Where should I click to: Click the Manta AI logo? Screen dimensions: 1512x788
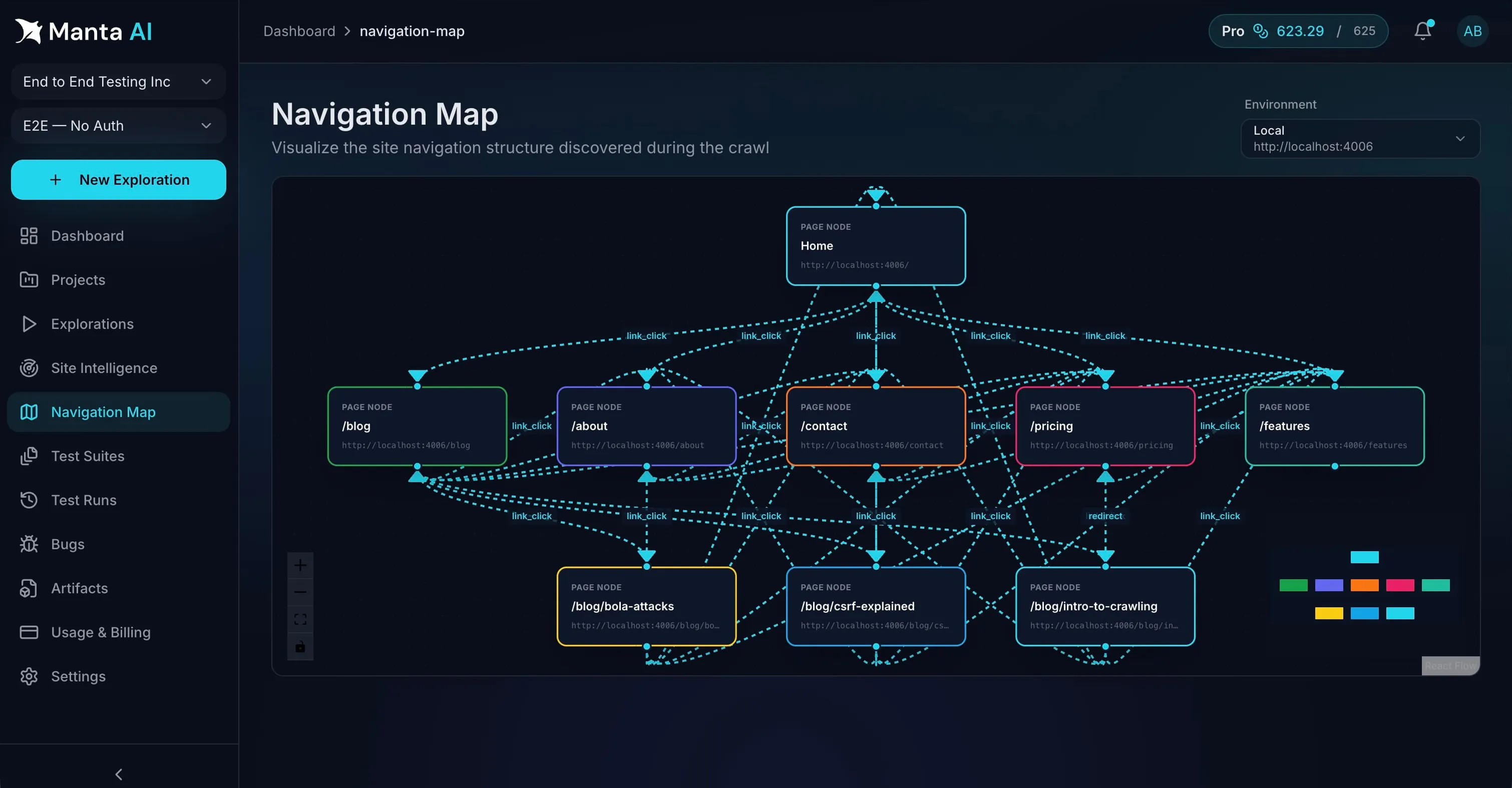[x=83, y=31]
